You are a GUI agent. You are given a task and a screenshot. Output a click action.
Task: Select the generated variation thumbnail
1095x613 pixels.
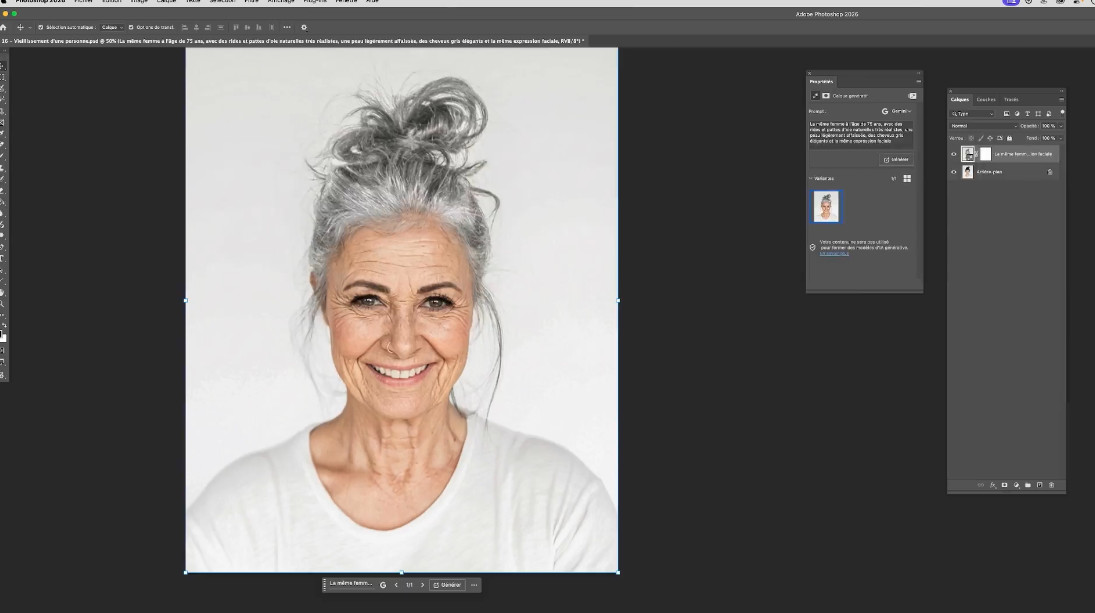pyautogui.click(x=826, y=206)
